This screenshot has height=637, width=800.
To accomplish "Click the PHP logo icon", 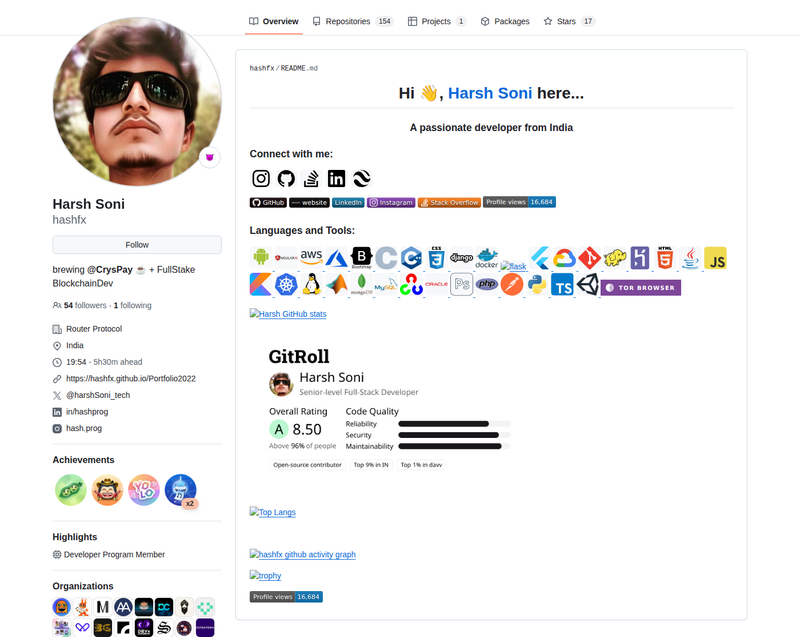I will coord(487,284).
